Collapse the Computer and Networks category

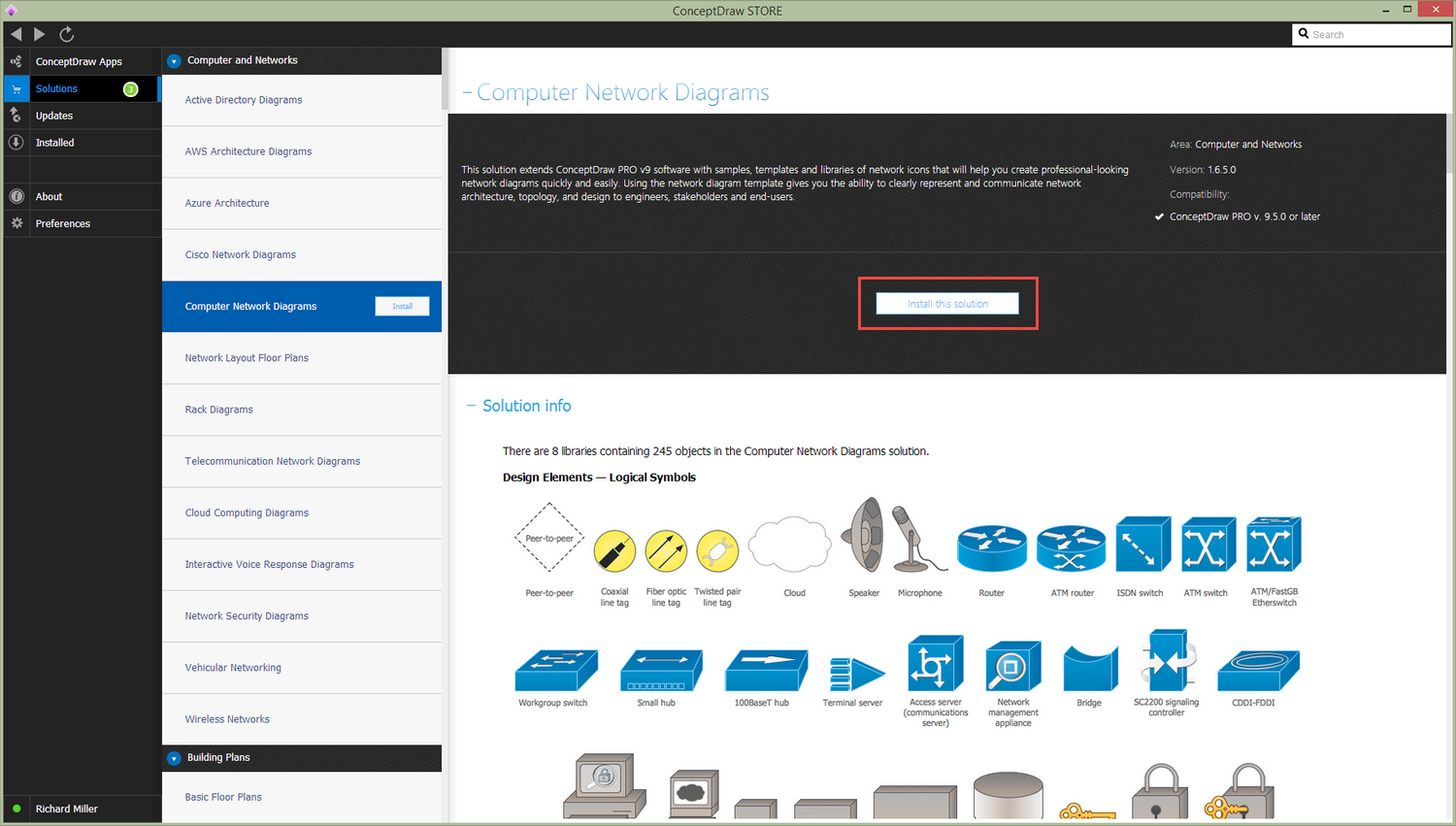coord(174,60)
